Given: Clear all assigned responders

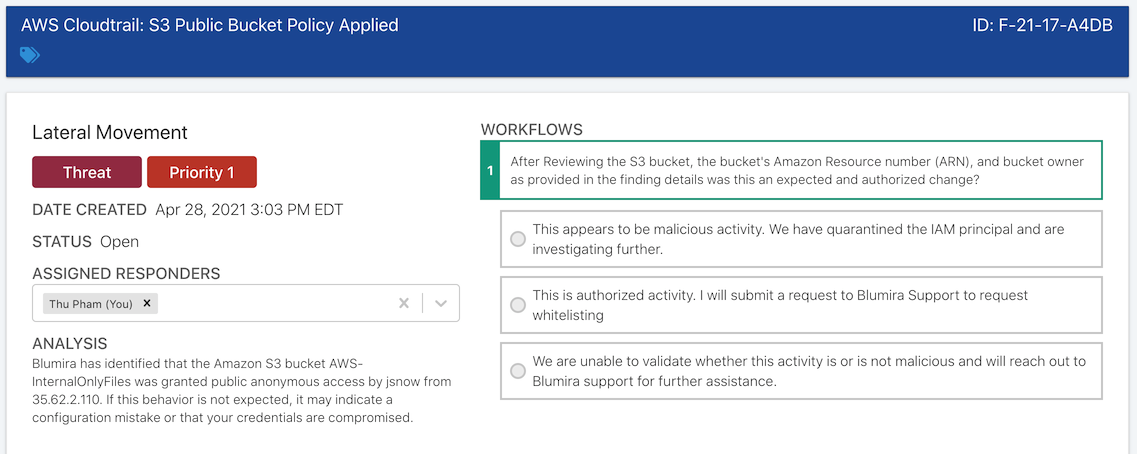Looking at the screenshot, I should (404, 303).
